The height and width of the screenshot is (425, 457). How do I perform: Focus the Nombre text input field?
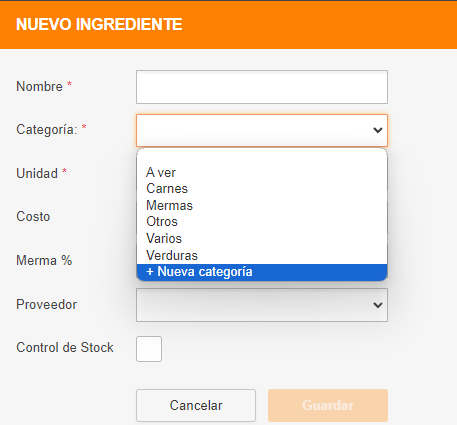click(x=262, y=87)
